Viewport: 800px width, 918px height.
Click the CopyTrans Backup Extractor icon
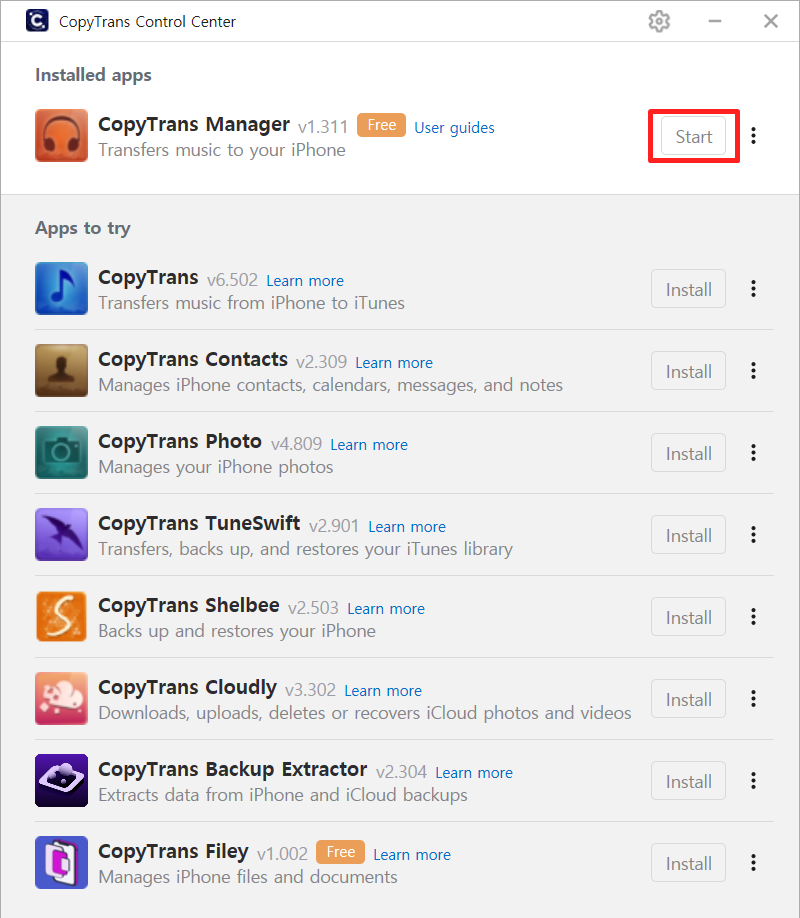(x=61, y=780)
